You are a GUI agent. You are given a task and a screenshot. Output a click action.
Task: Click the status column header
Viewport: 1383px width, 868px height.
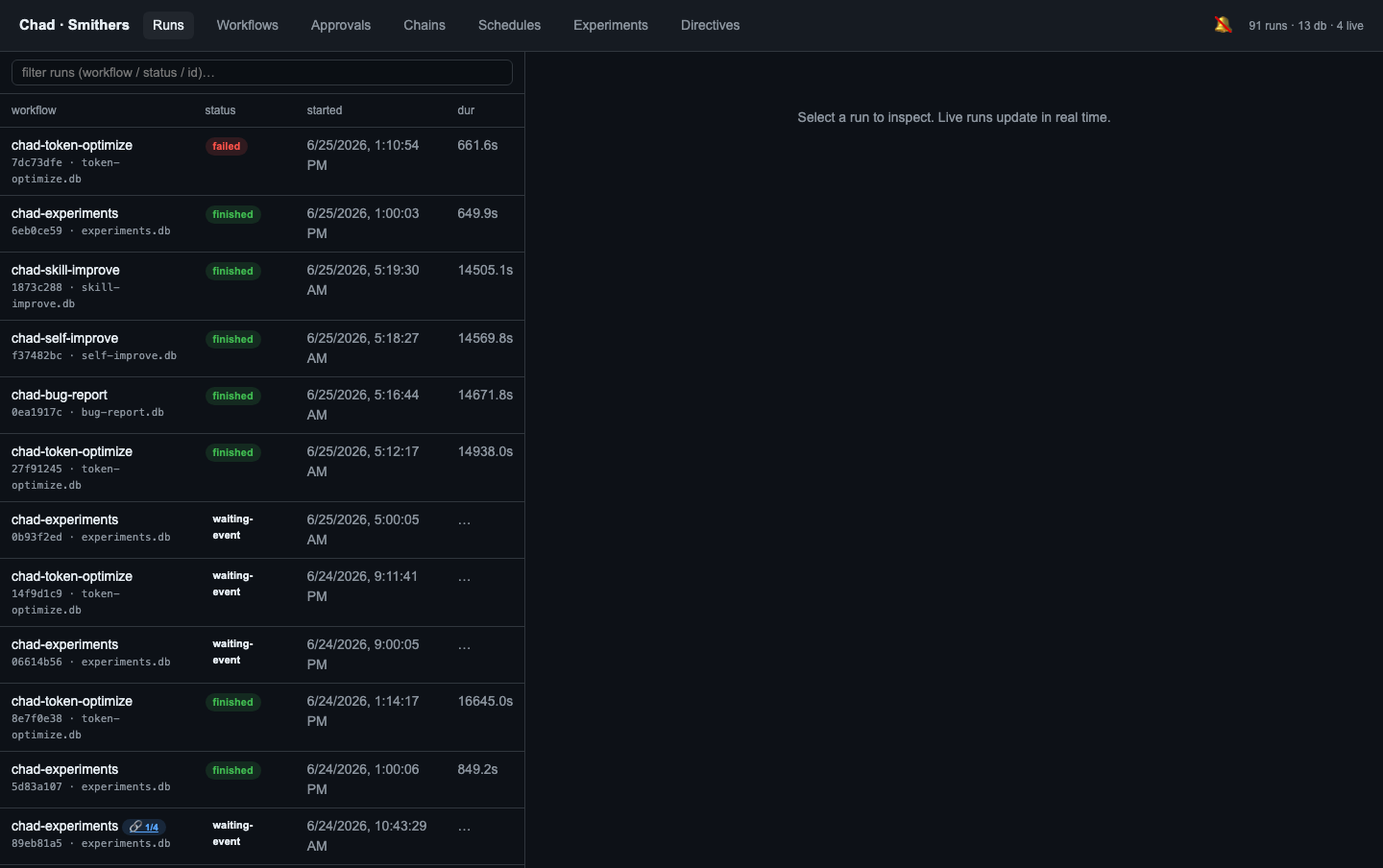pyautogui.click(x=220, y=110)
